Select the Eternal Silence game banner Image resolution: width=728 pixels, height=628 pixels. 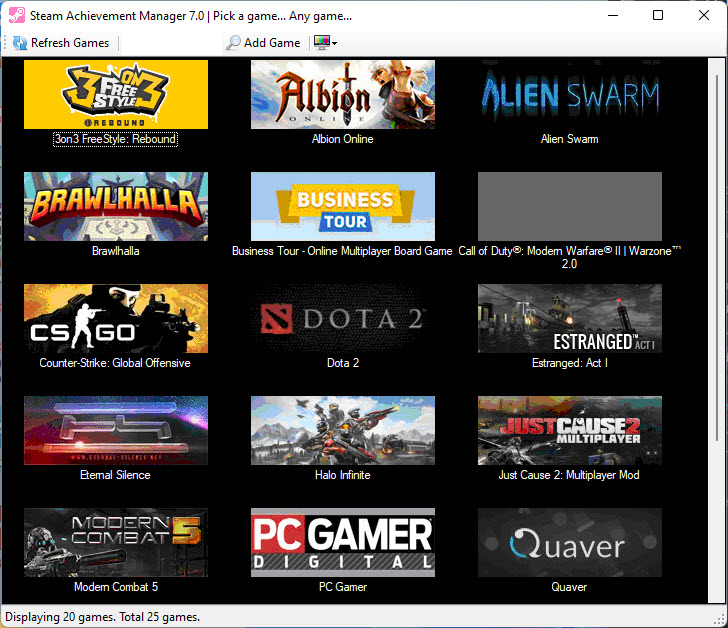[116, 430]
